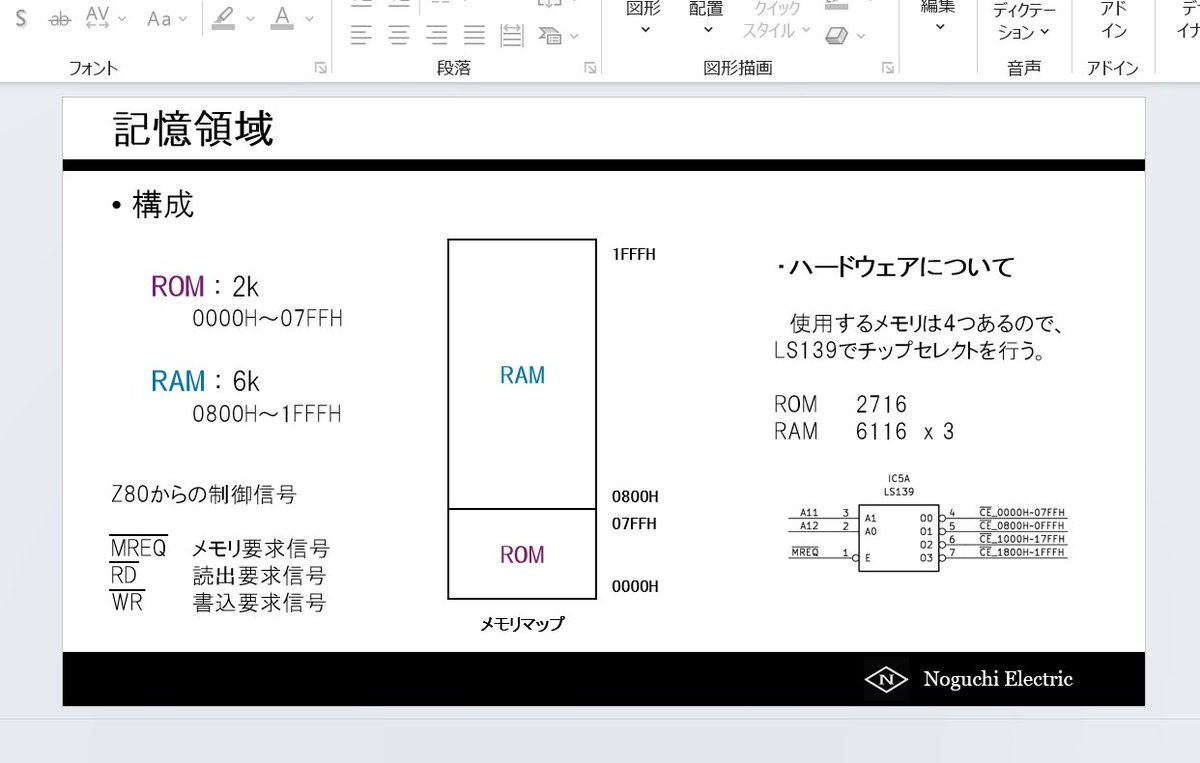Open text highlight color dropdown arrow
The width and height of the screenshot is (1200, 763).
249,19
